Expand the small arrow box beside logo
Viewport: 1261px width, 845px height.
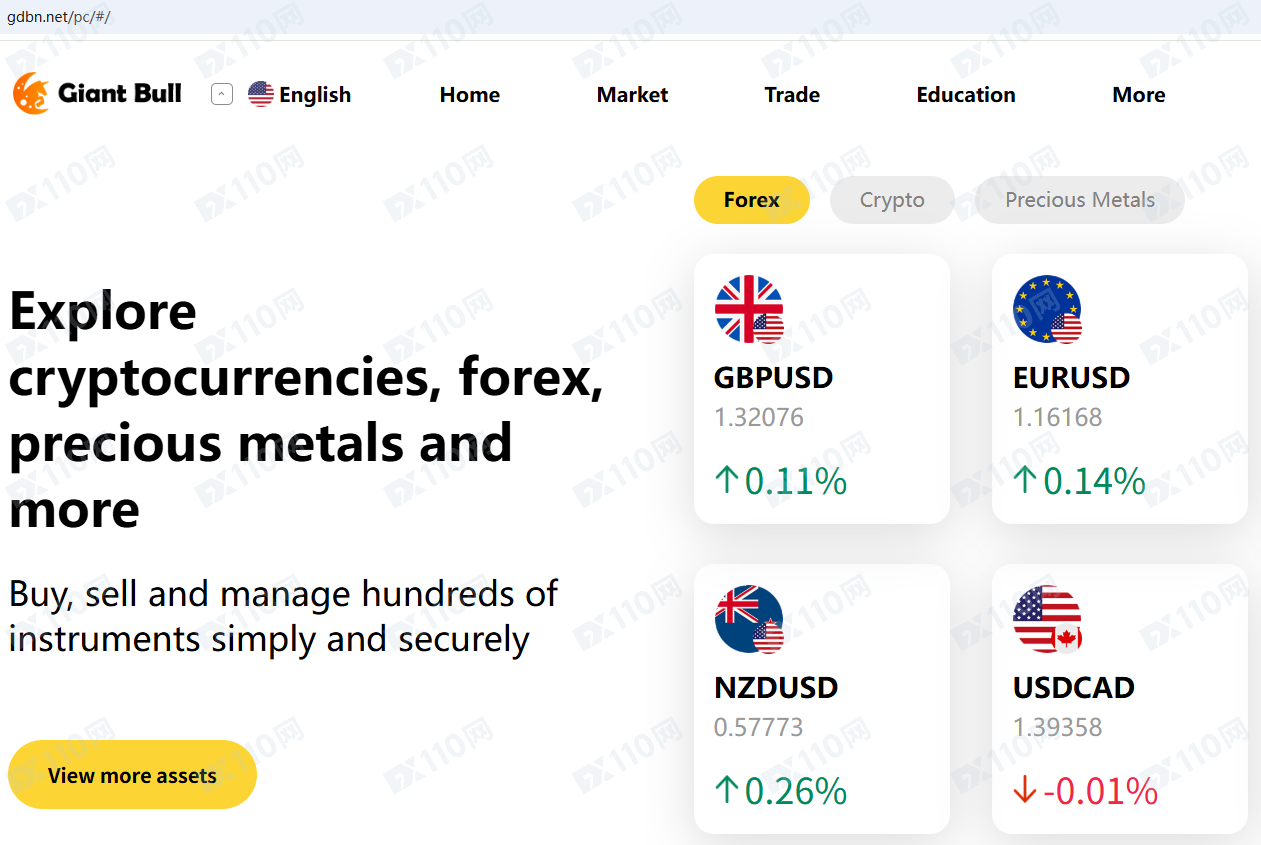point(222,94)
